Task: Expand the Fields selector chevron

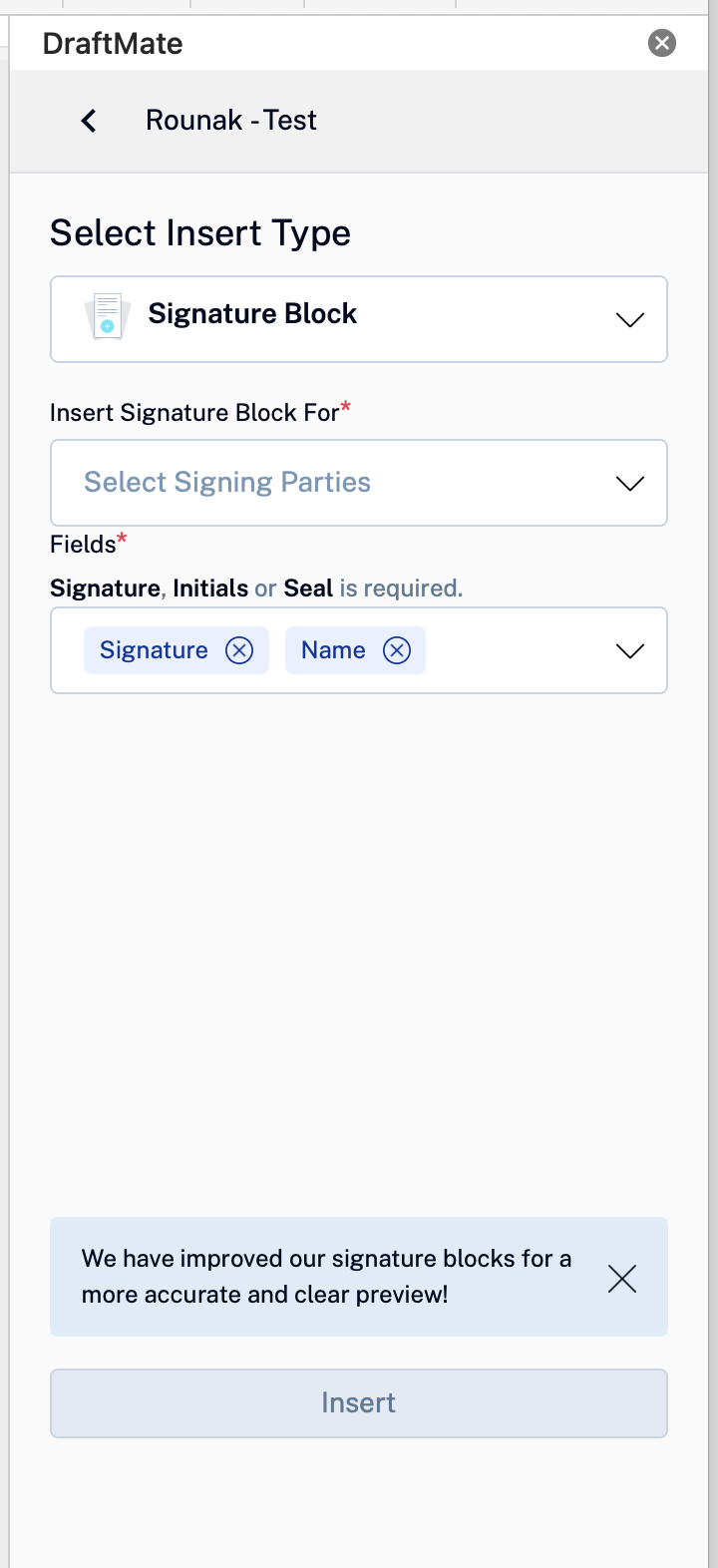Action: point(630,651)
